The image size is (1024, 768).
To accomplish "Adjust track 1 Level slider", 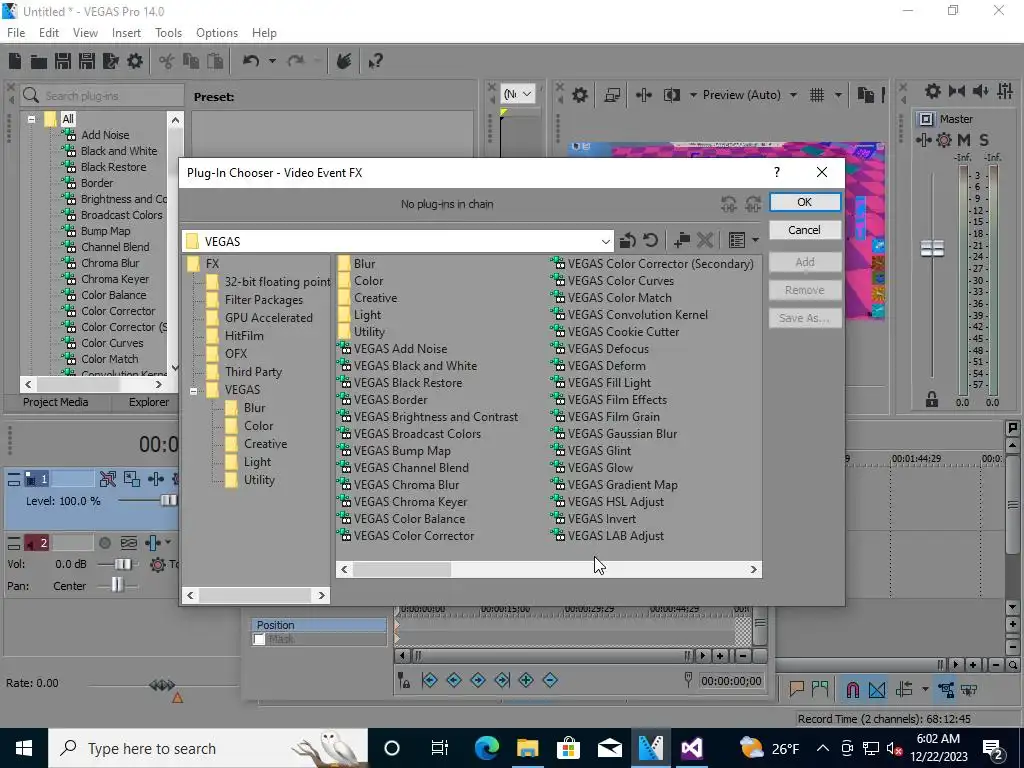I will click(168, 501).
